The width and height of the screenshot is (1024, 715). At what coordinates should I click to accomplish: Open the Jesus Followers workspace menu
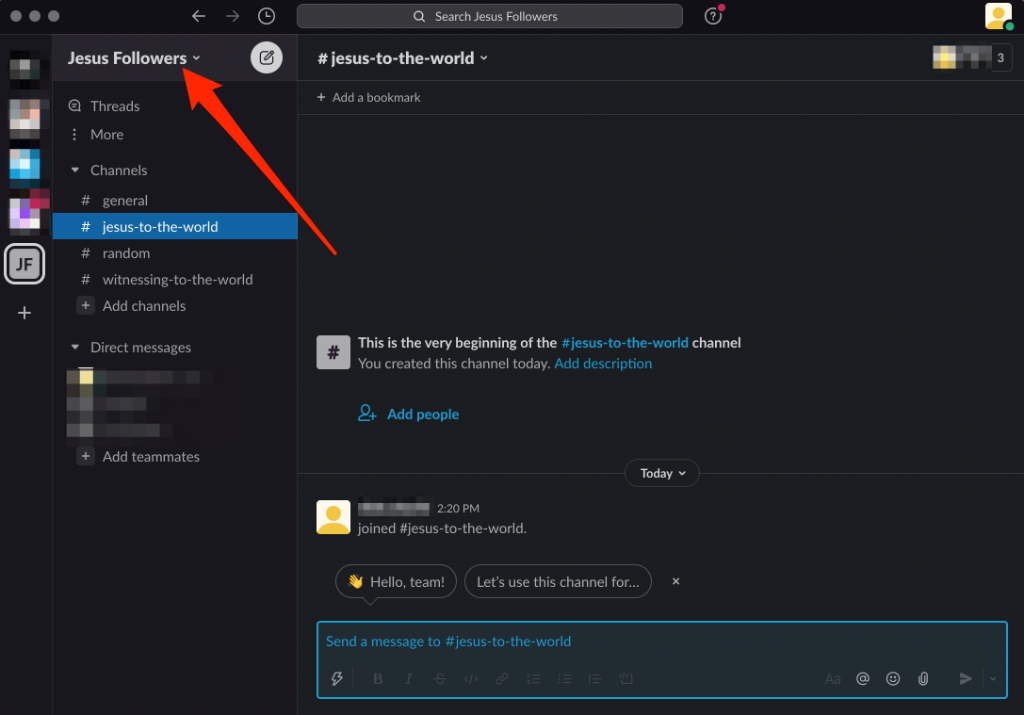pyautogui.click(x=134, y=57)
